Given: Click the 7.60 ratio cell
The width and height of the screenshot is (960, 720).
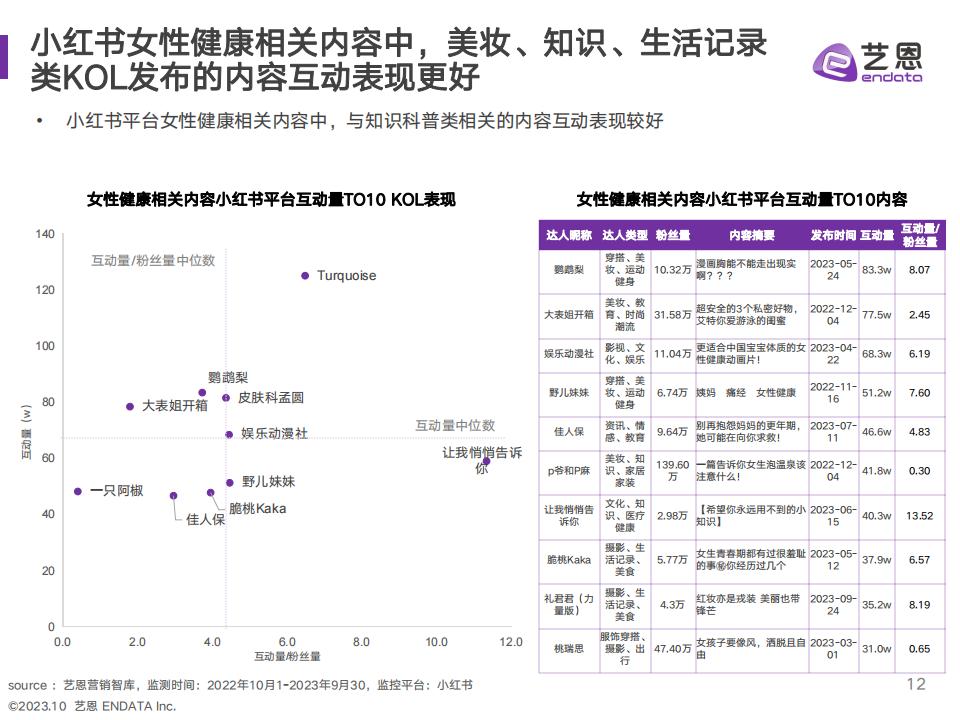Looking at the screenshot, I should [919, 392].
